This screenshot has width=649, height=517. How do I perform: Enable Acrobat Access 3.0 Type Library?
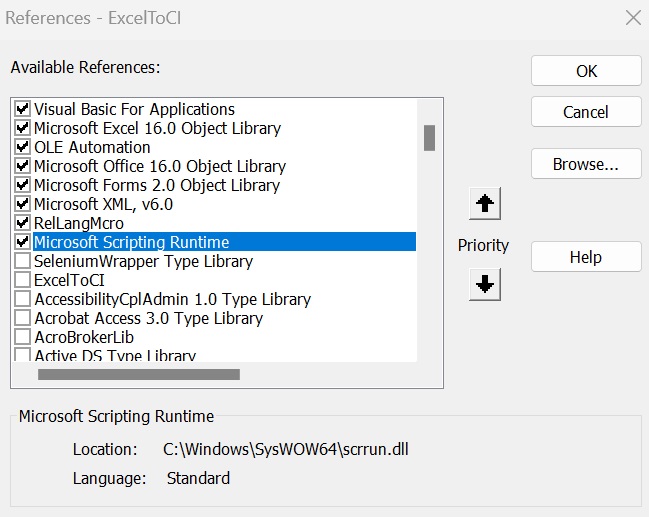tap(22, 318)
